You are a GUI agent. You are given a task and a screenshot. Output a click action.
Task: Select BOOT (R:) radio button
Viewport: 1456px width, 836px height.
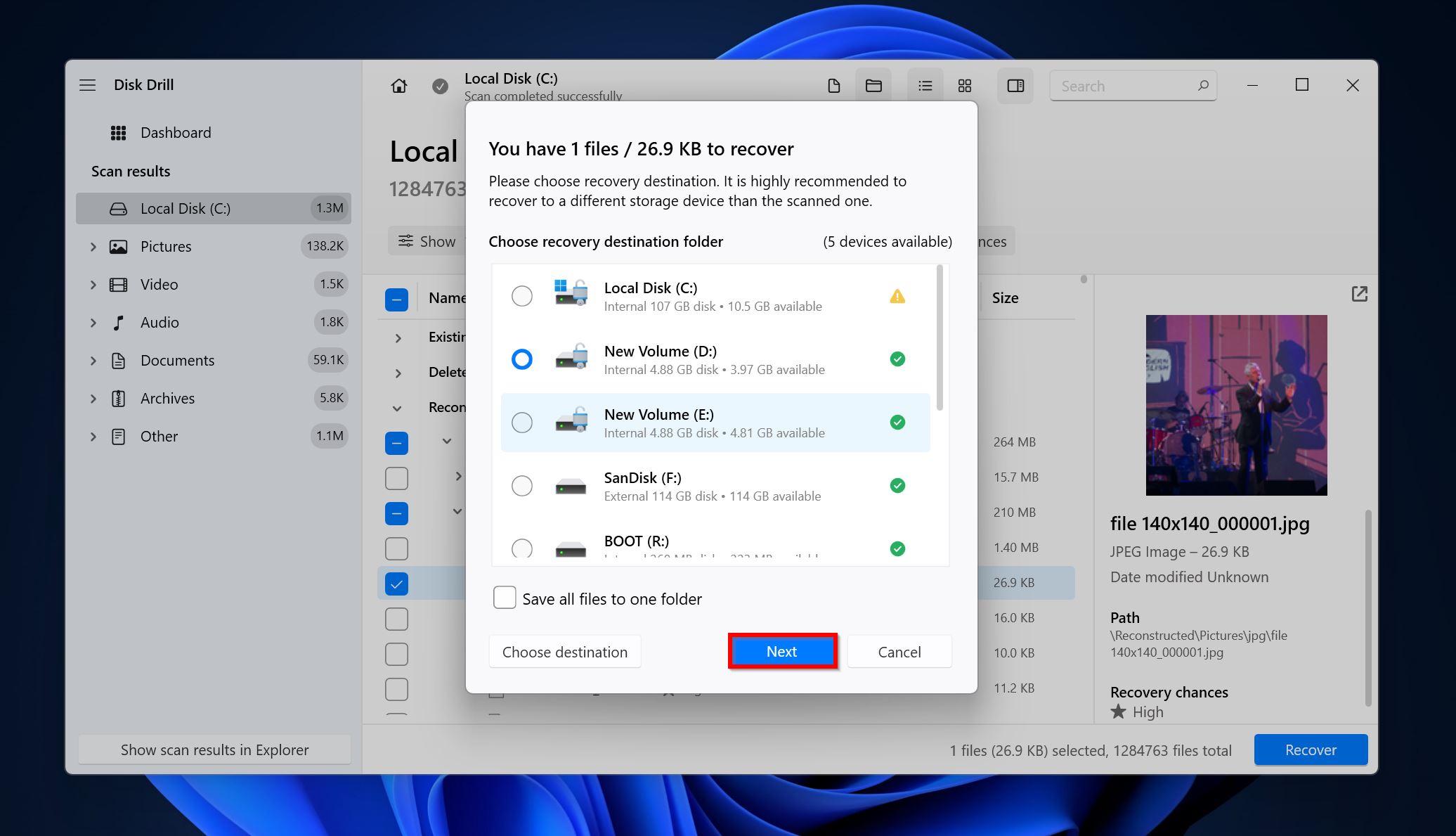(522, 548)
